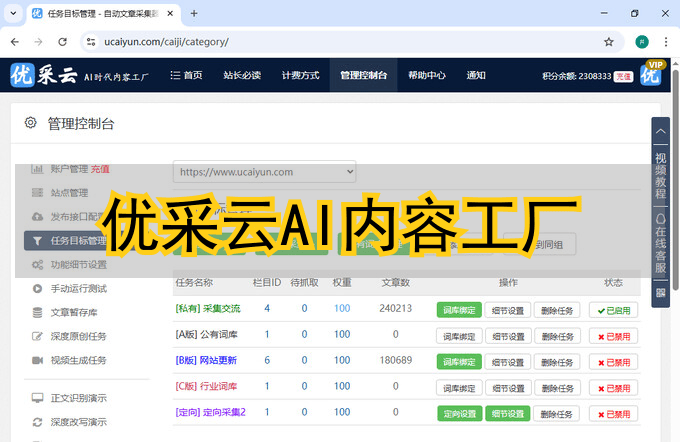Viewport: 680px width, 442px height.
Task: Go to 计费方式 in top navigation
Action: click(x=300, y=75)
